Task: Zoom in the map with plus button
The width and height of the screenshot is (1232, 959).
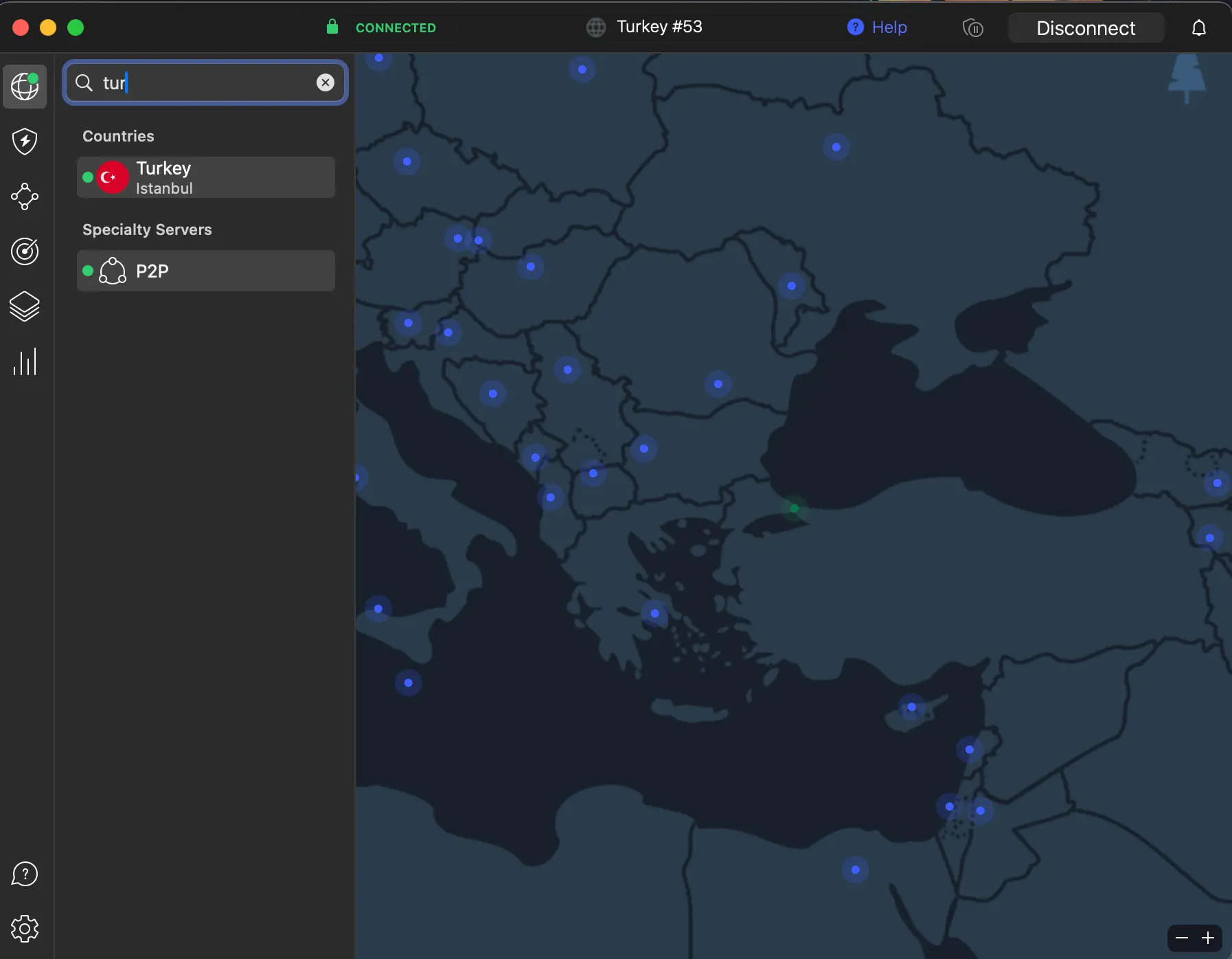Action: click(1208, 938)
